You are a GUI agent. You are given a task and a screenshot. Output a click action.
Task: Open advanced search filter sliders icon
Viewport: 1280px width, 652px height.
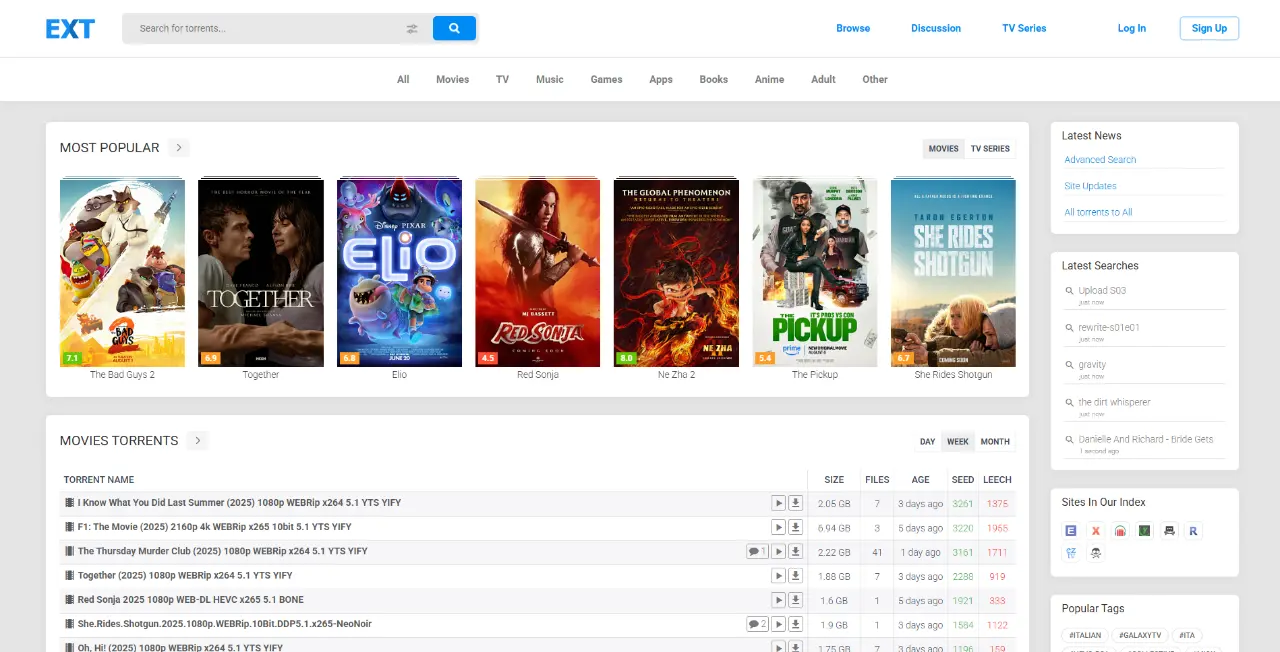pyautogui.click(x=412, y=29)
